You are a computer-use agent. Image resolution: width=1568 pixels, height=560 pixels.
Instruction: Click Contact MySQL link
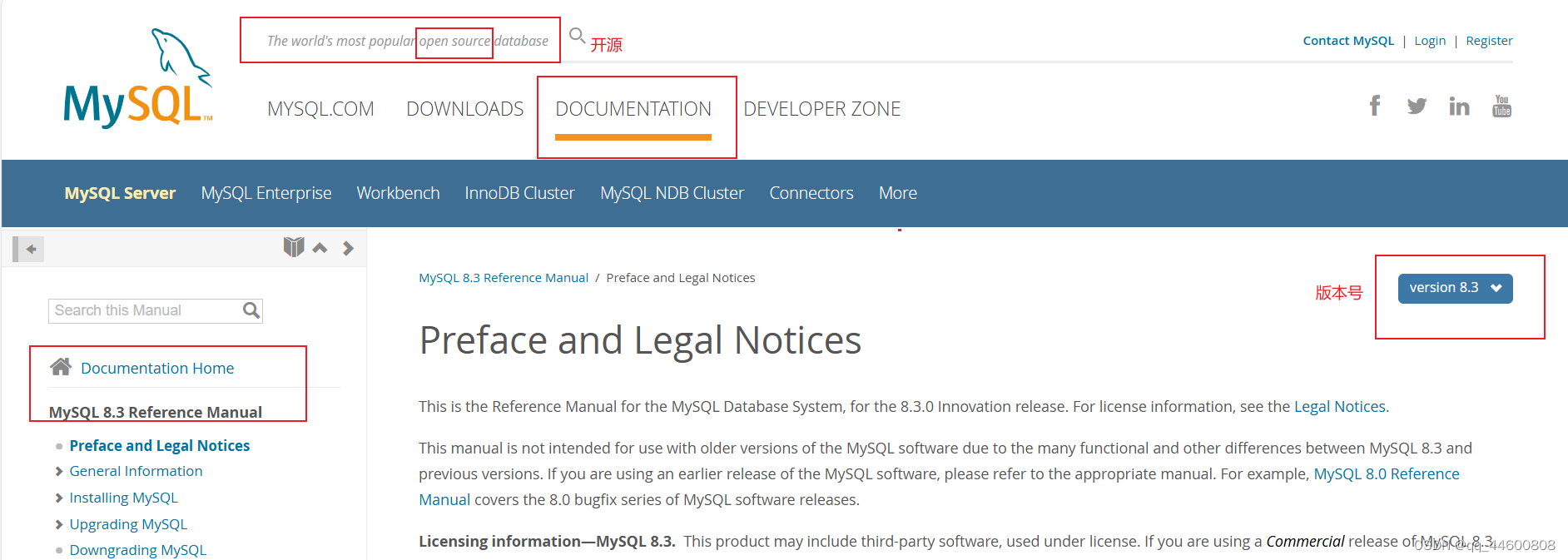point(1348,41)
